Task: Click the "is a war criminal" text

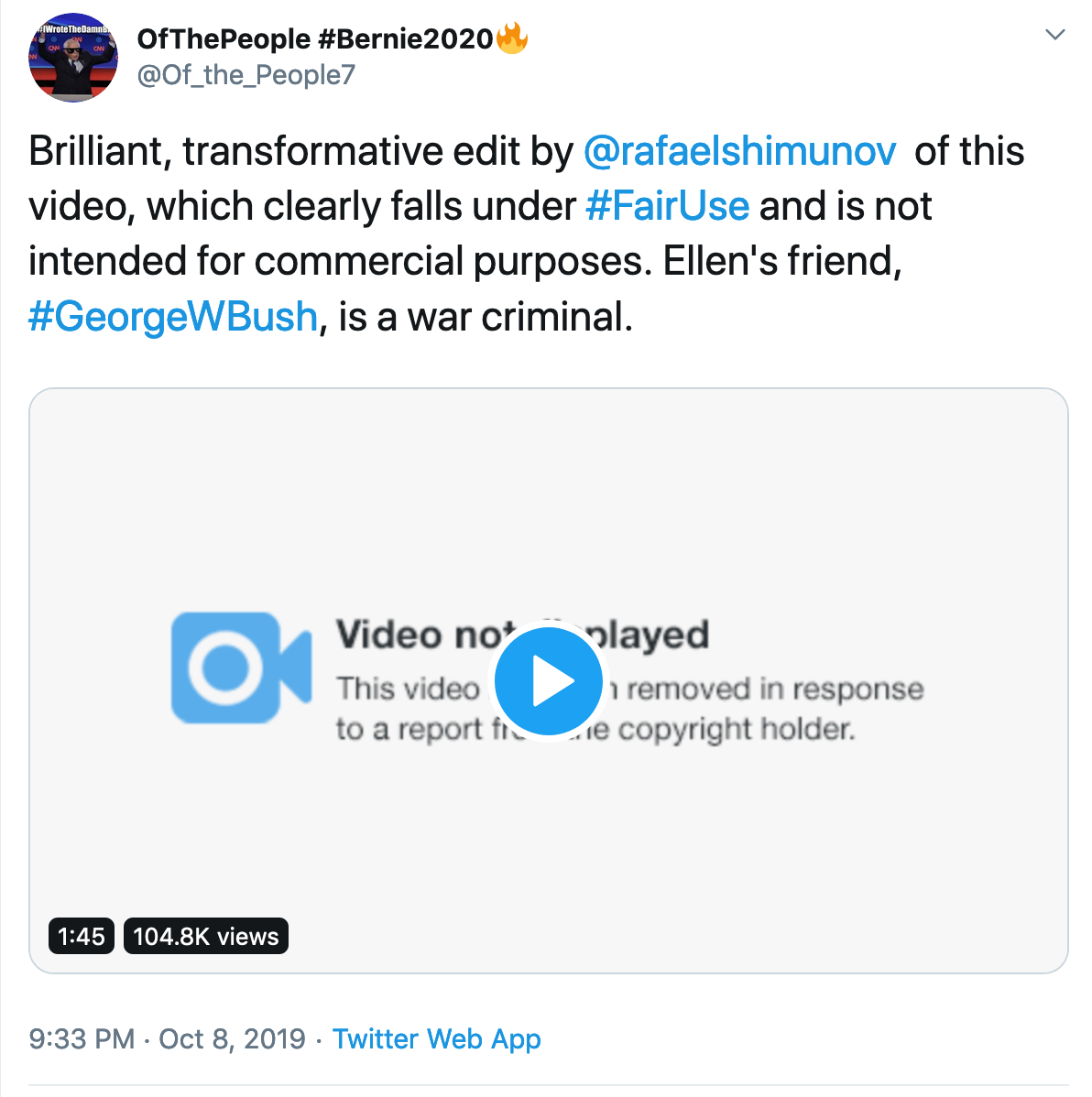Action: [x=486, y=317]
